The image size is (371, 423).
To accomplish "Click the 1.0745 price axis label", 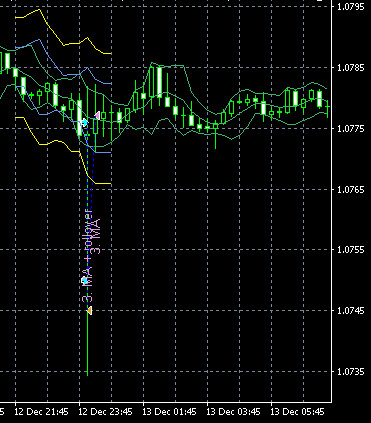I will 351,311.
